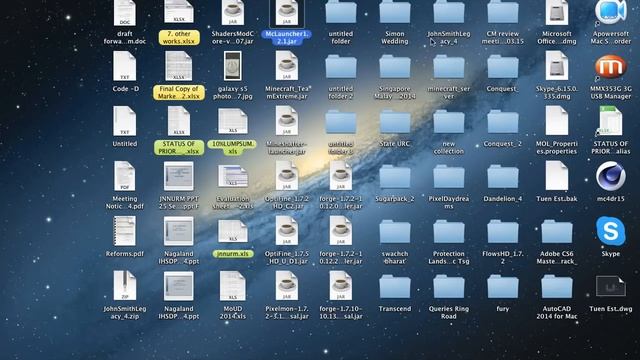The height and width of the screenshot is (360, 640).
Task: Select the minecraft_server folder
Action: pyautogui.click(x=449, y=67)
